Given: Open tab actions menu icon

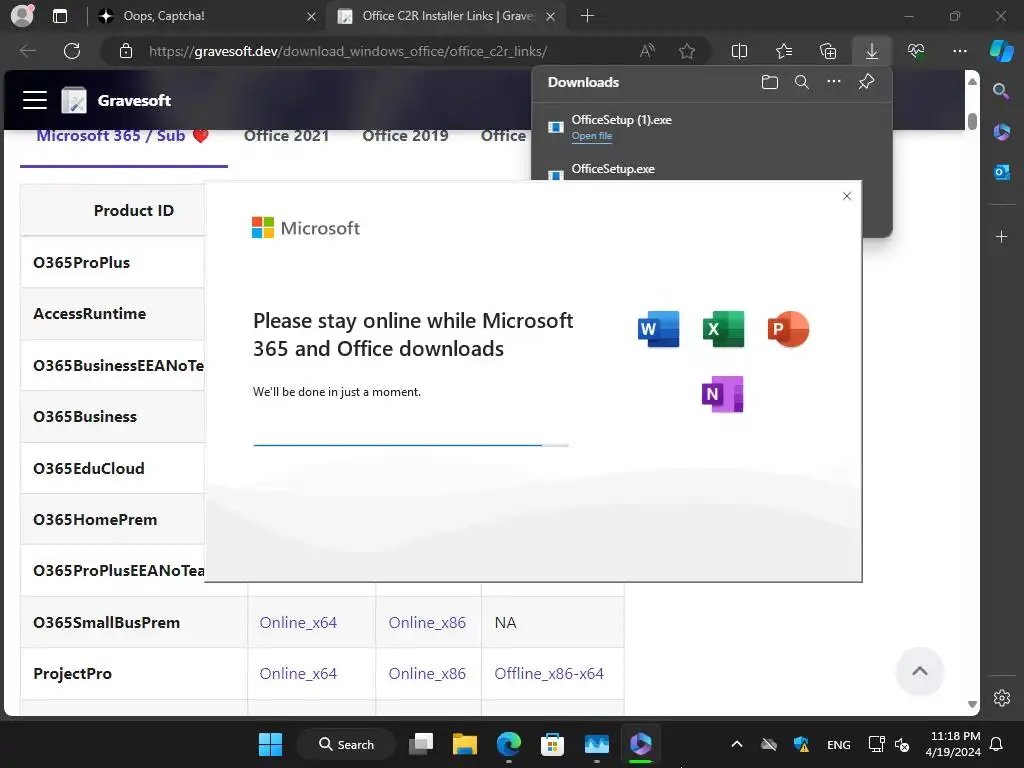Looking at the screenshot, I should pos(60,16).
